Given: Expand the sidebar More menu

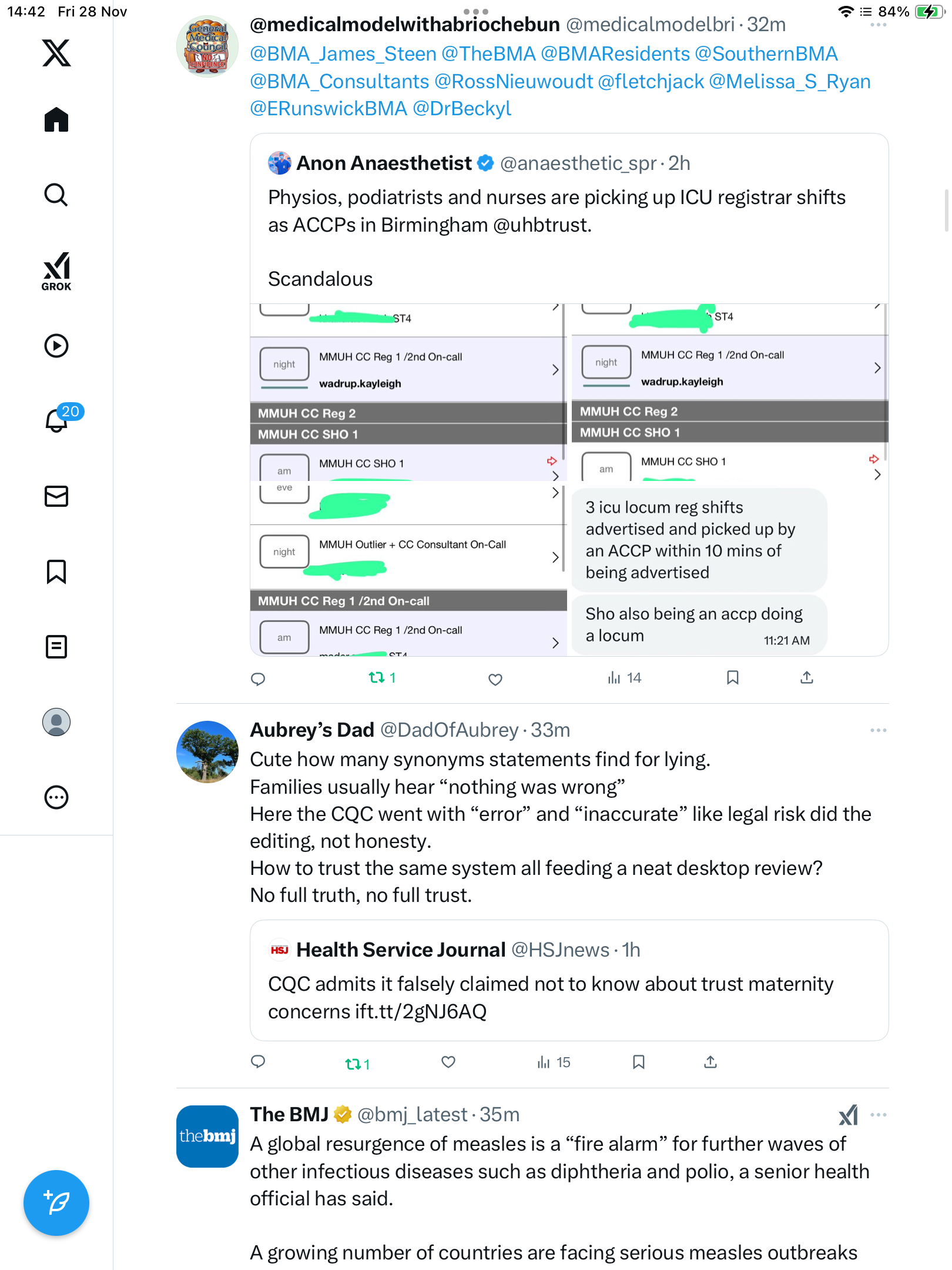Looking at the screenshot, I should pos(56,797).
